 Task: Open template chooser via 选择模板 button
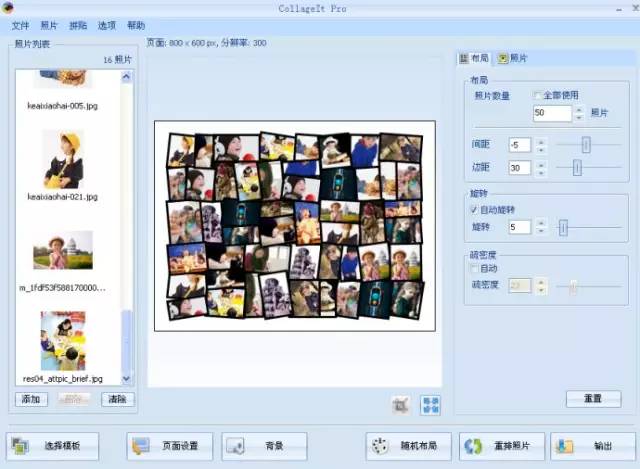click(53, 446)
